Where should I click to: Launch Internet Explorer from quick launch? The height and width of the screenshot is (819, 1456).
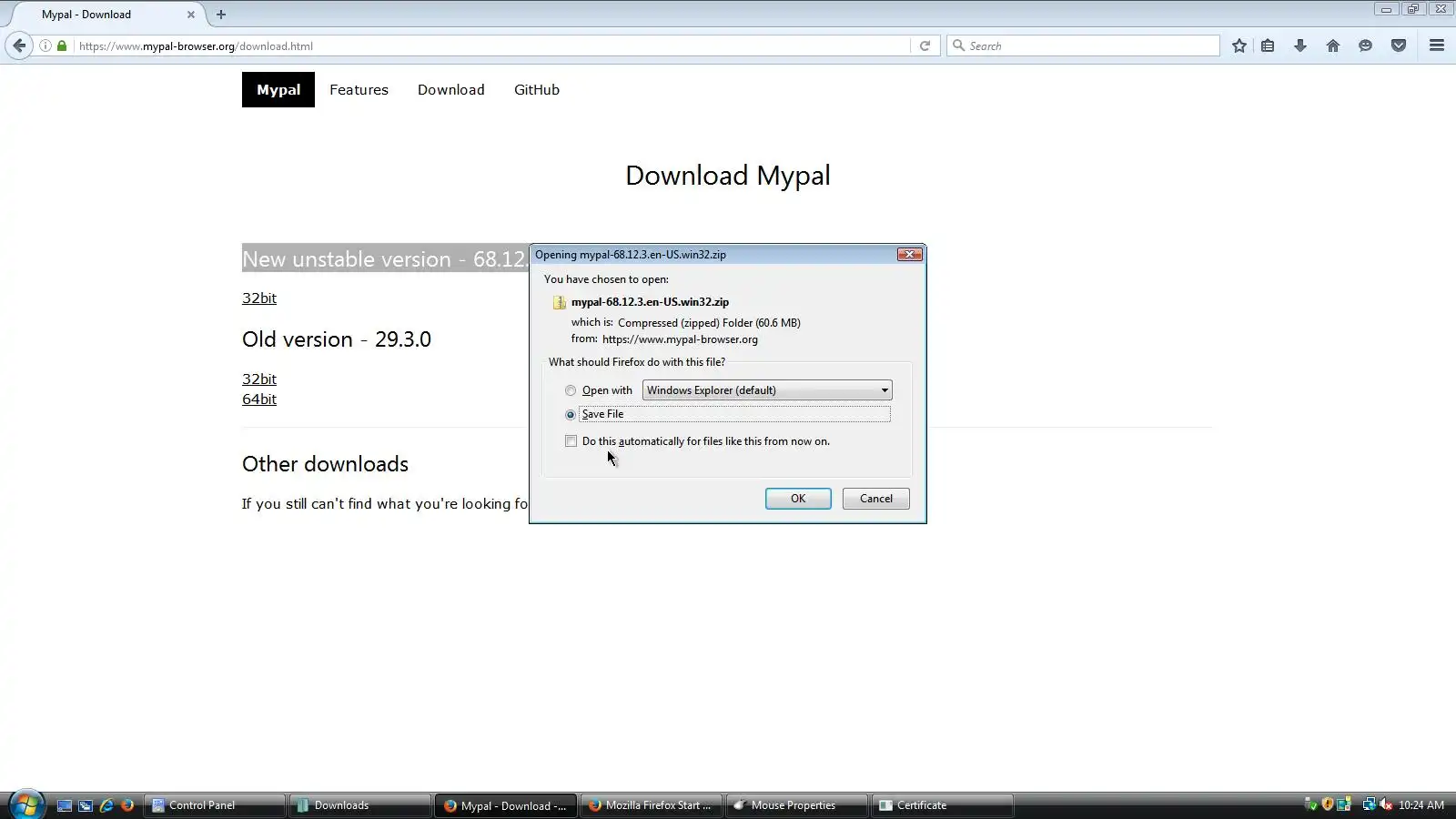106,805
